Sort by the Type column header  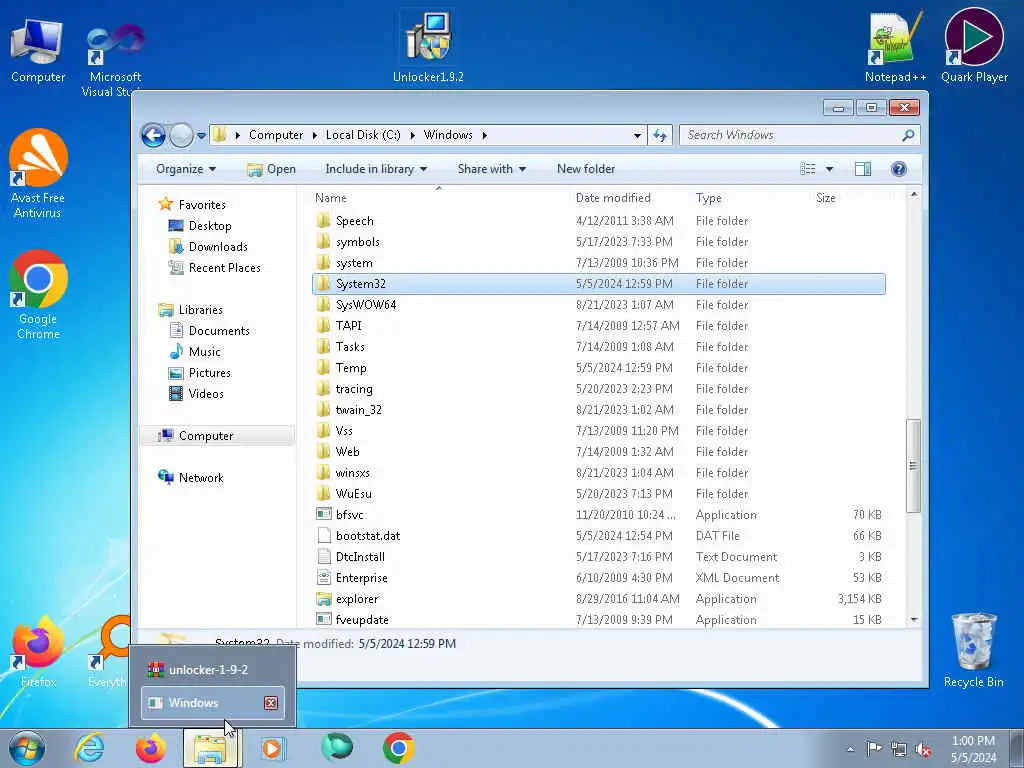coord(709,198)
